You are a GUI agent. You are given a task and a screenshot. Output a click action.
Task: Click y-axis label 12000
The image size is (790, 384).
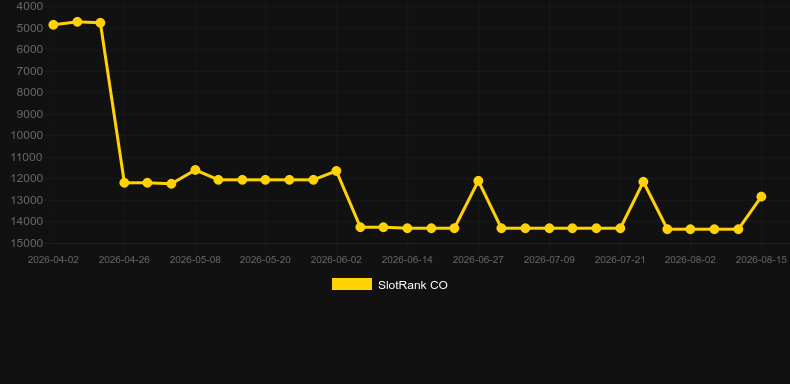click(x=27, y=178)
